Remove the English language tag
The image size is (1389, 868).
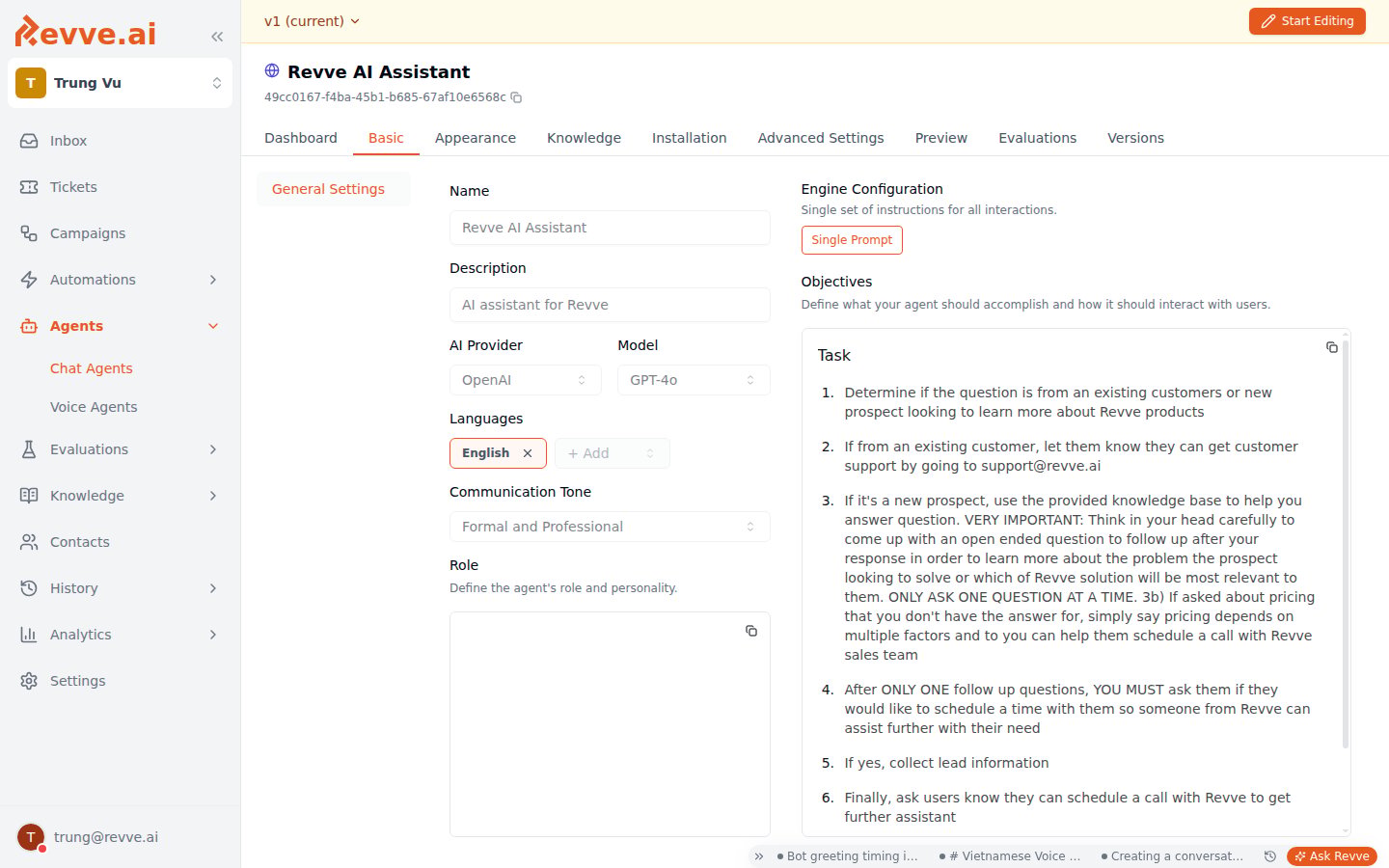point(528,453)
